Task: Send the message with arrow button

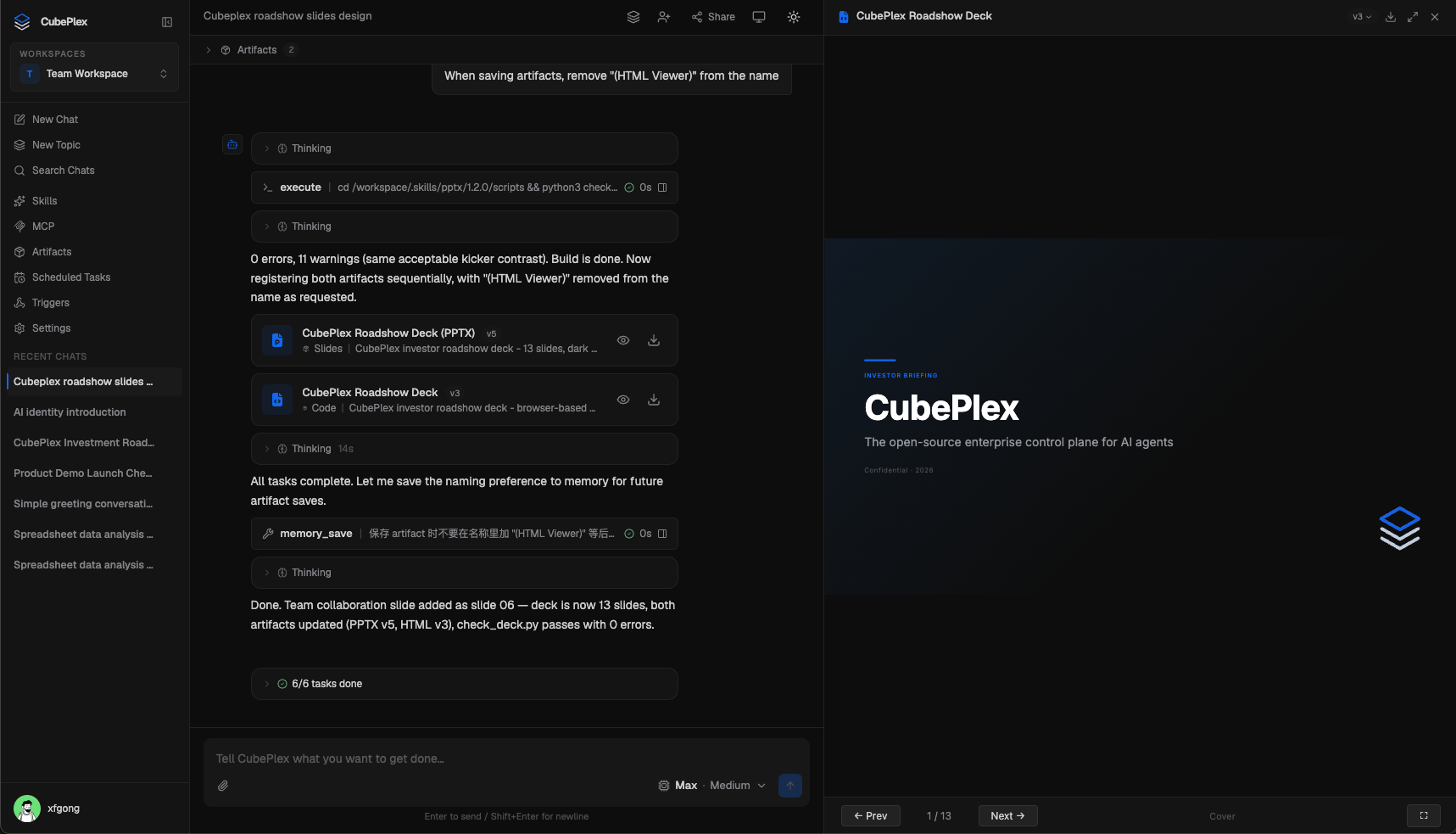Action: [x=790, y=786]
